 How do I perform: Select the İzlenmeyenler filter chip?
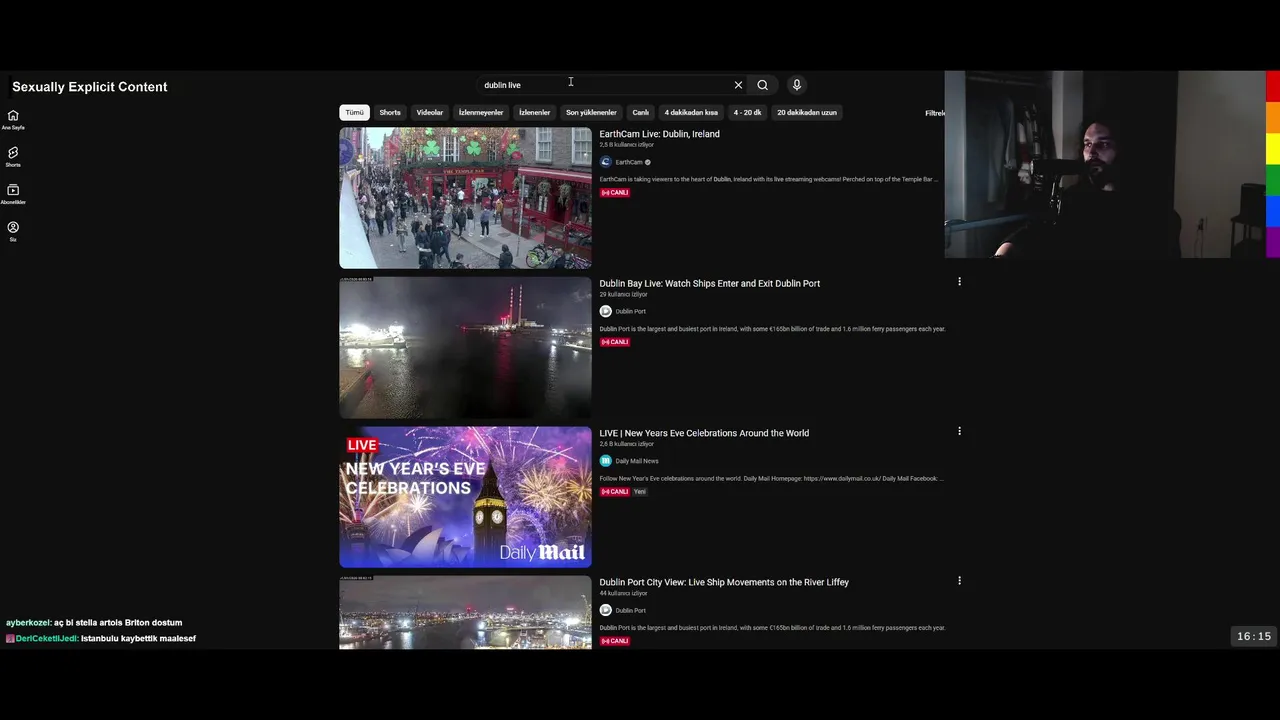pos(481,113)
